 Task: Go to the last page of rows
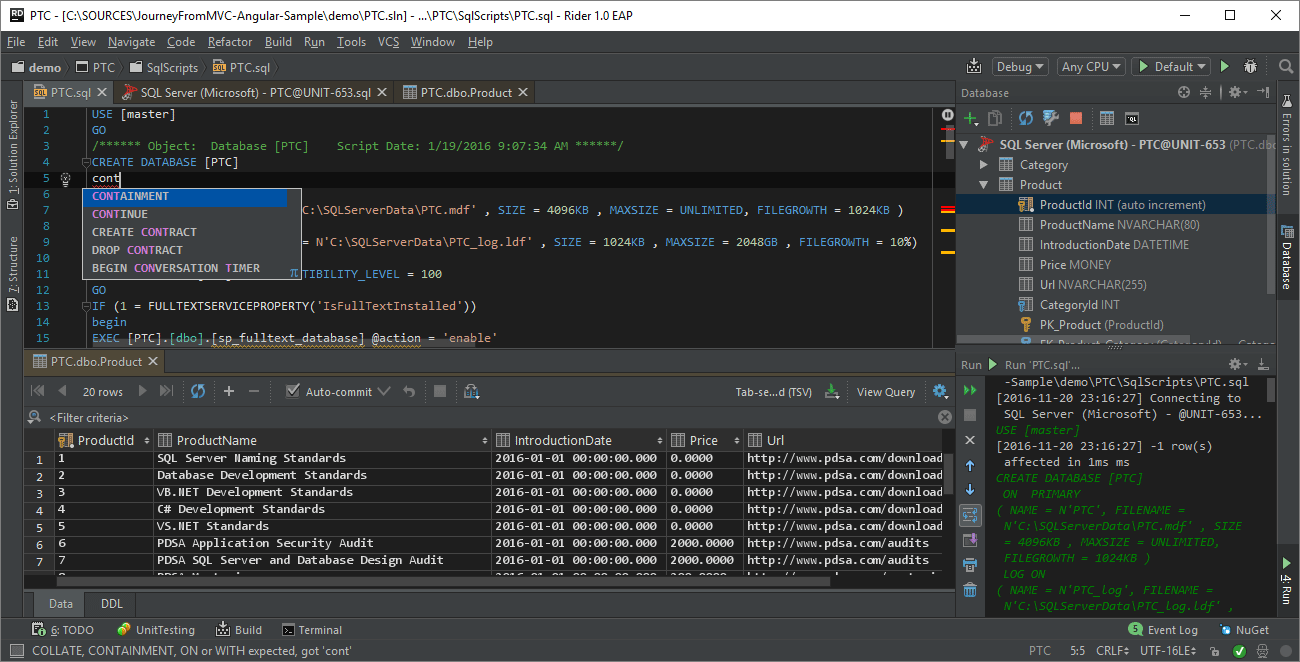166,391
